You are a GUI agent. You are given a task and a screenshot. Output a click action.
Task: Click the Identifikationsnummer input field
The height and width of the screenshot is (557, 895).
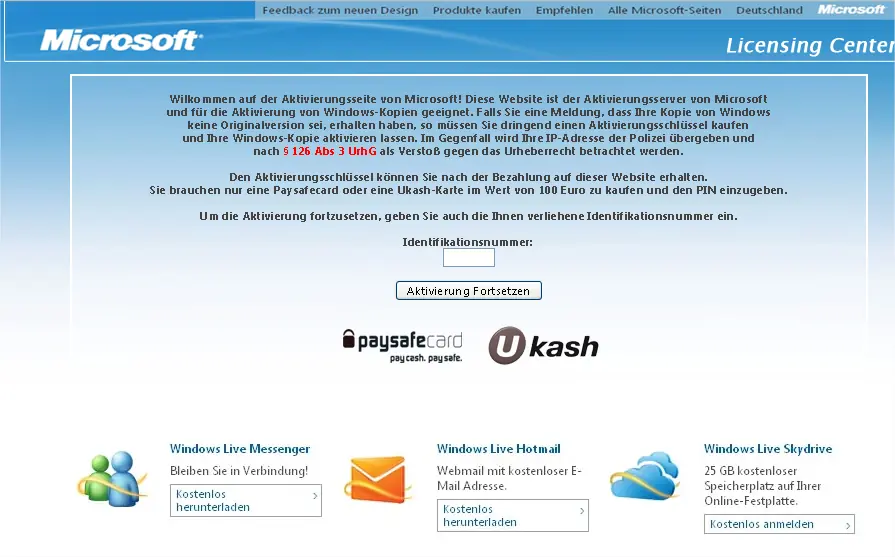(x=469, y=257)
